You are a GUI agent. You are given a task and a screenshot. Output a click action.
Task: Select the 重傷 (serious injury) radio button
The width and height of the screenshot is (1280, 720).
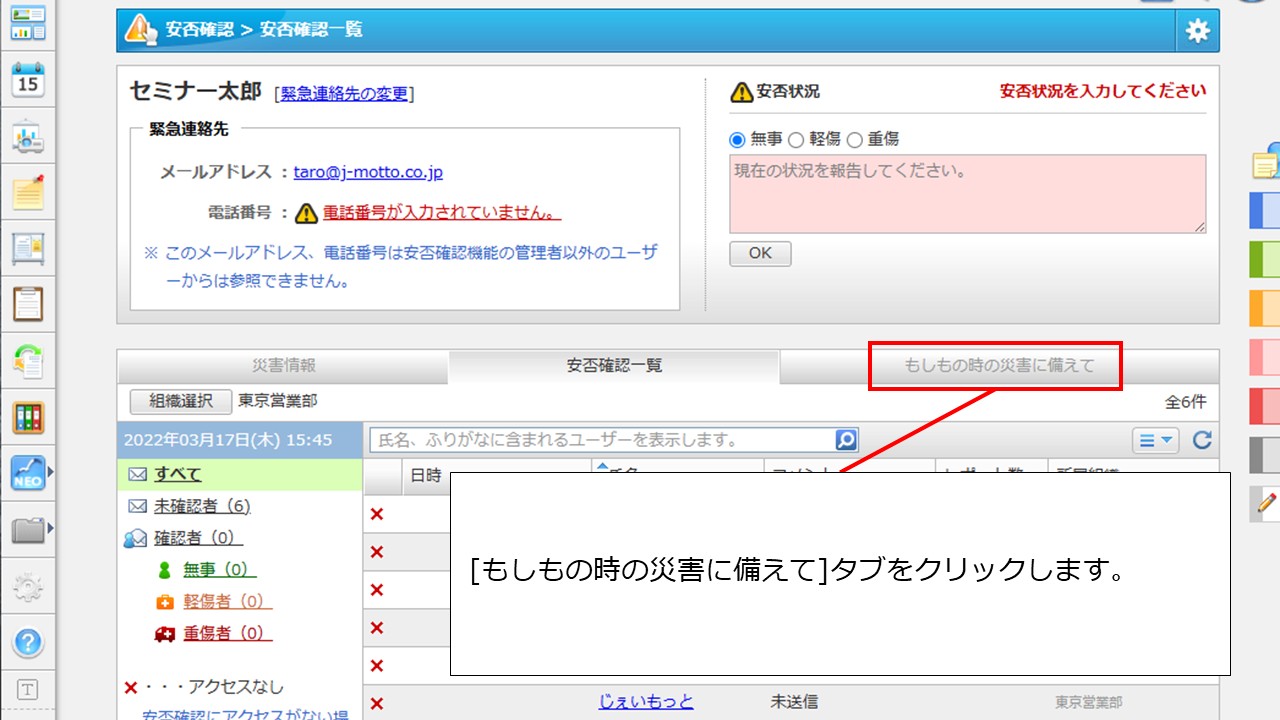point(855,139)
